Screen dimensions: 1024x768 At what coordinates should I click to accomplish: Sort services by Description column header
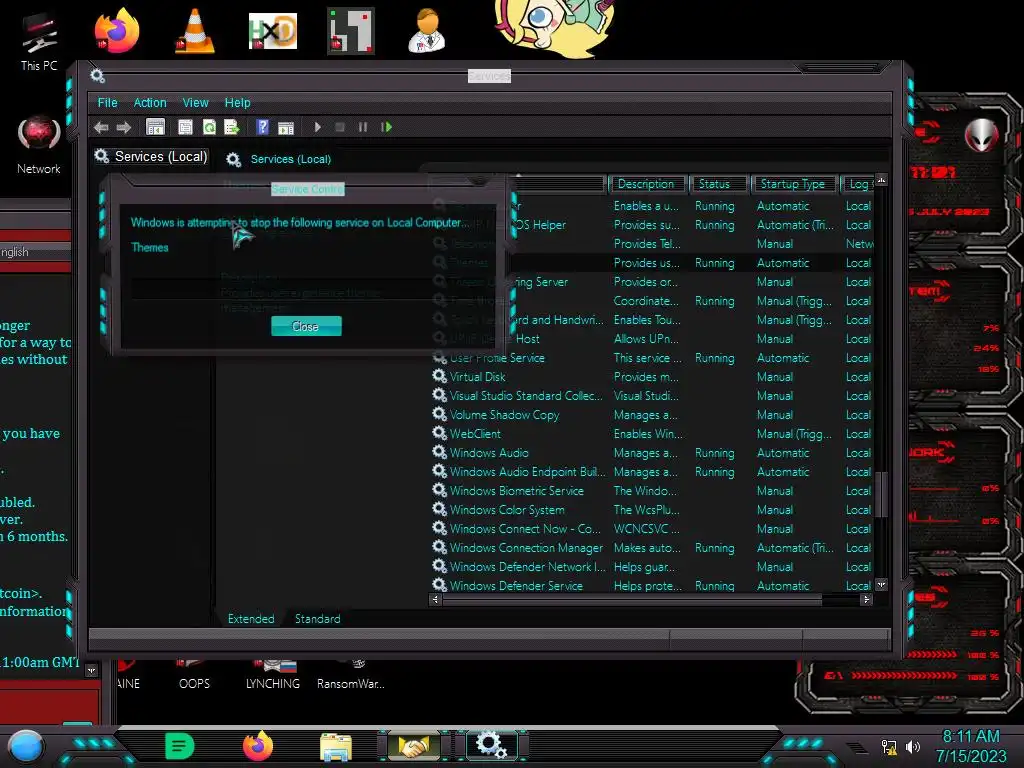coord(647,184)
